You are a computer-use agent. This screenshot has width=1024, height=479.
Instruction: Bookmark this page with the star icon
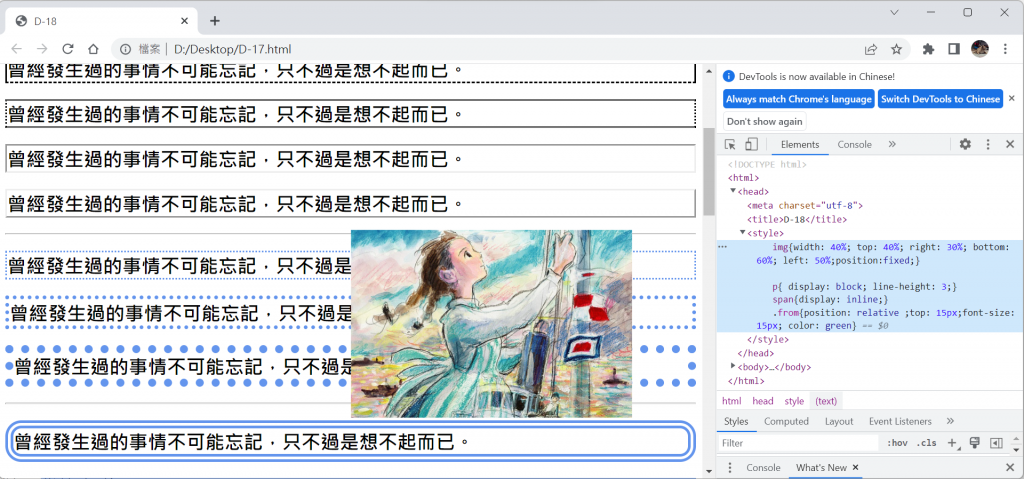point(897,49)
